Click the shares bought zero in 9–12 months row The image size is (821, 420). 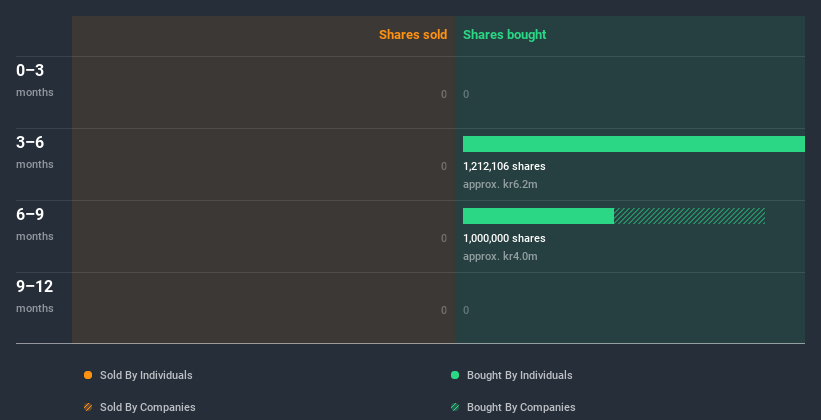466,310
